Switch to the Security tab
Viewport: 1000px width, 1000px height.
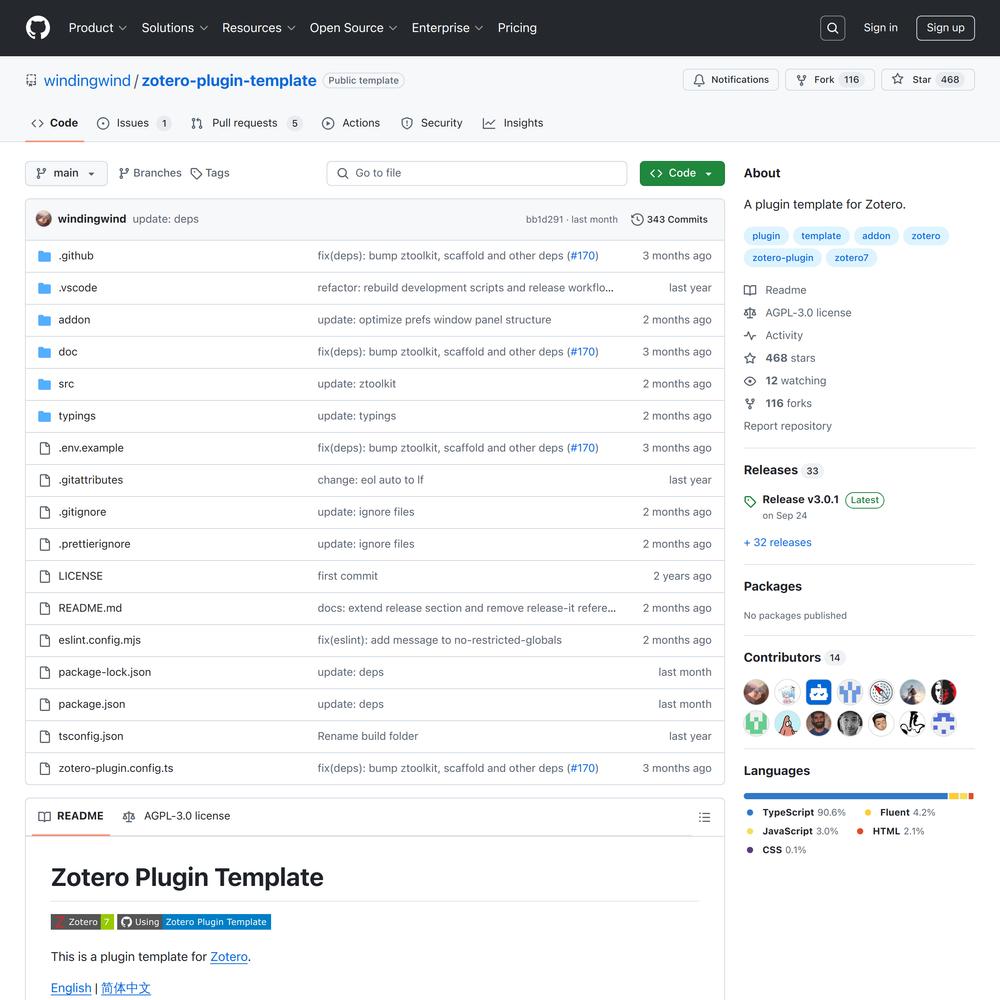coord(432,123)
